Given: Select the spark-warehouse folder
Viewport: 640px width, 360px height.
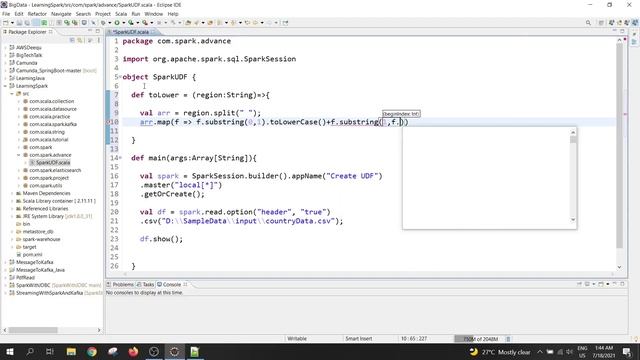Looking at the screenshot, I should pyautogui.click(x=41, y=239).
